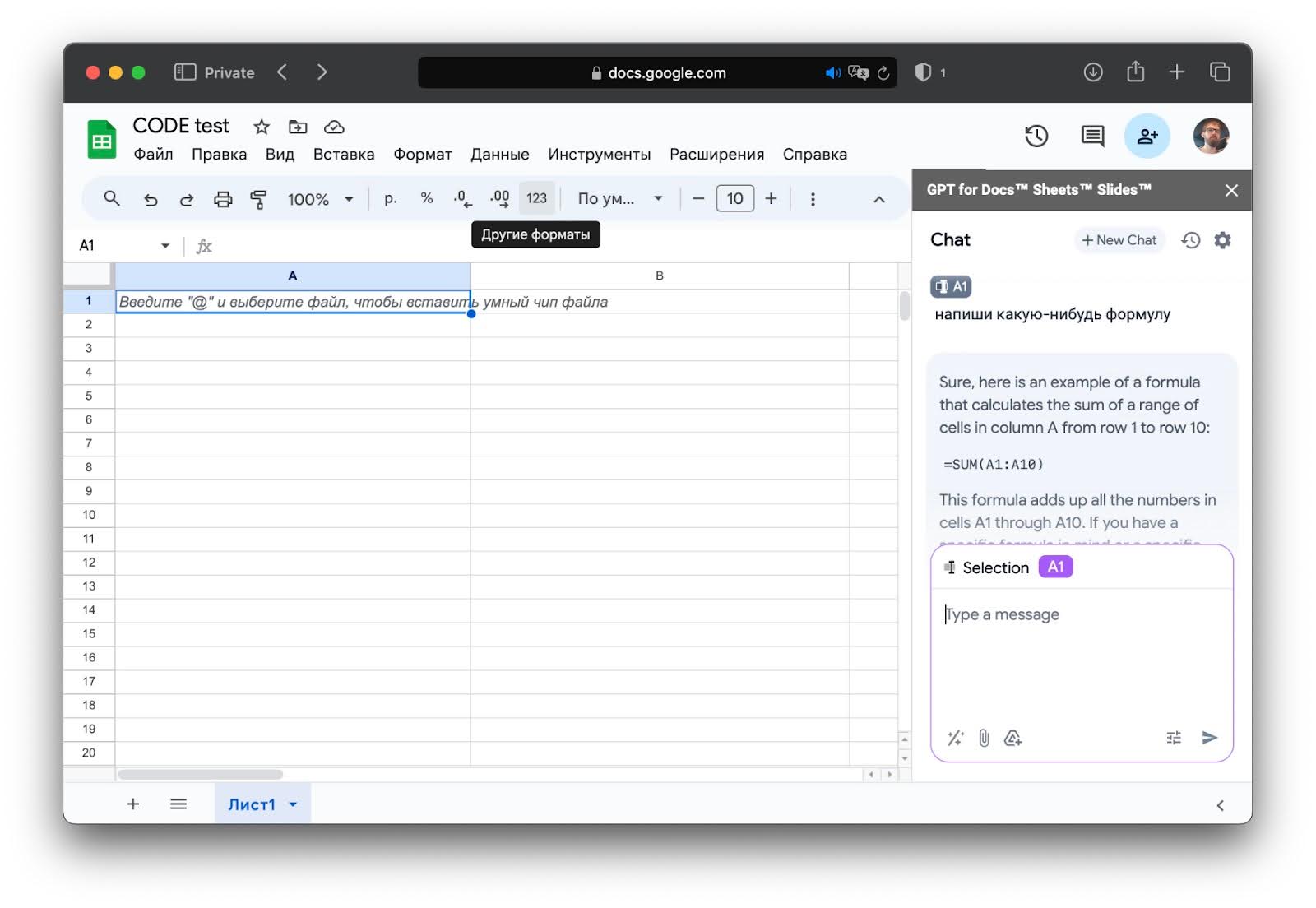Open the comments icon in header
The image size is (1316, 908).
coord(1092,136)
